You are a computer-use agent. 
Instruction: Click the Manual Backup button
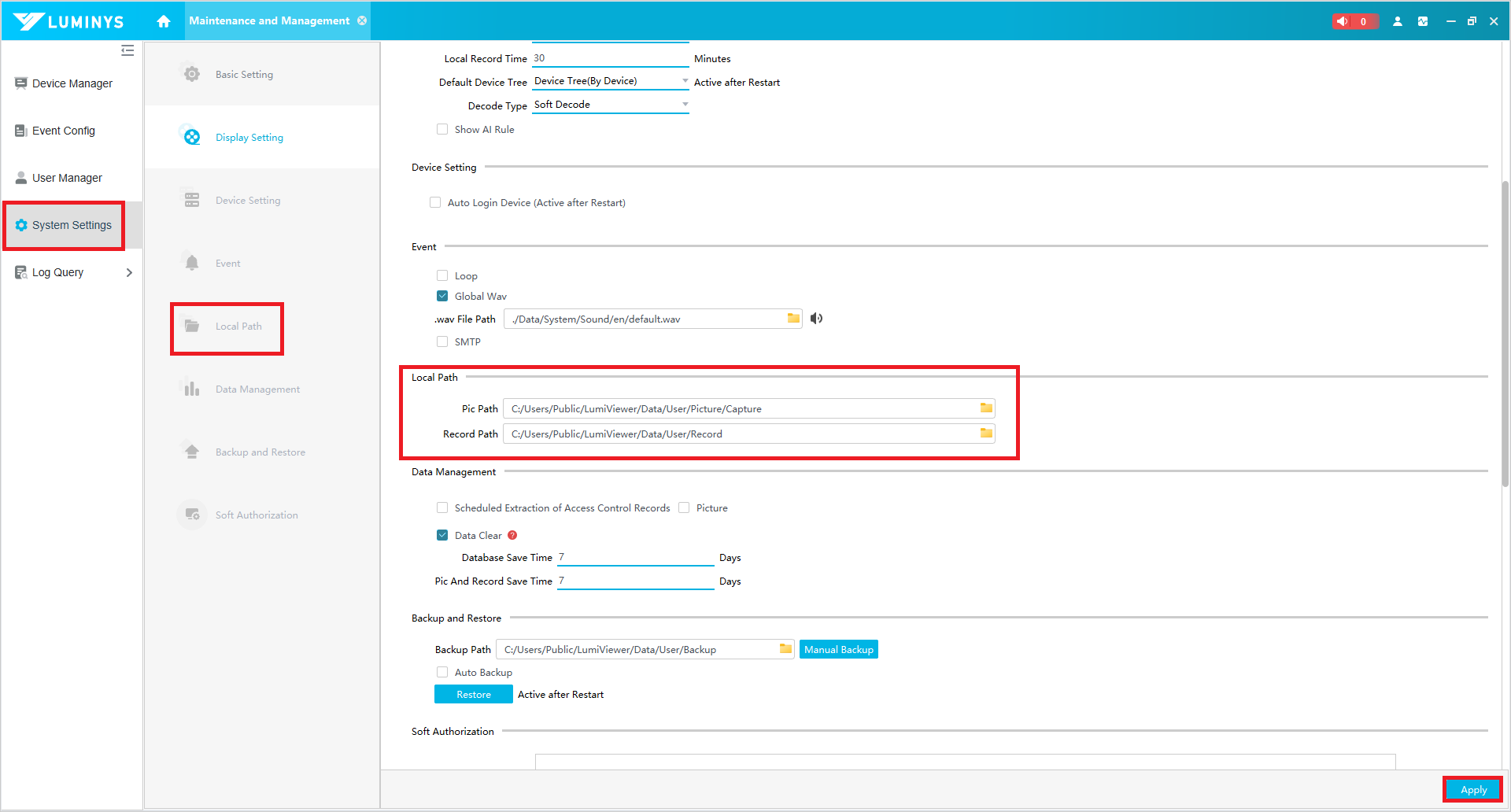[x=838, y=649]
